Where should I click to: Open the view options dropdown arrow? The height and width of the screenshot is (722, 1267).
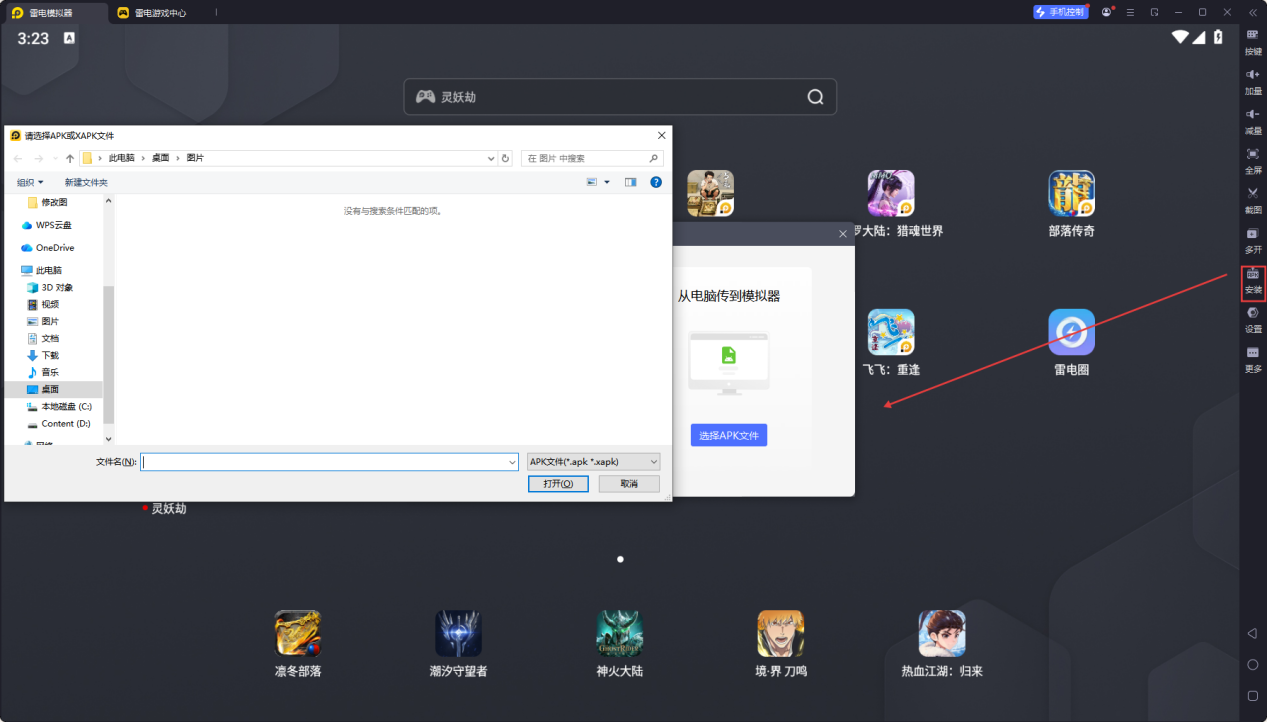pyautogui.click(x=607, y=182)
